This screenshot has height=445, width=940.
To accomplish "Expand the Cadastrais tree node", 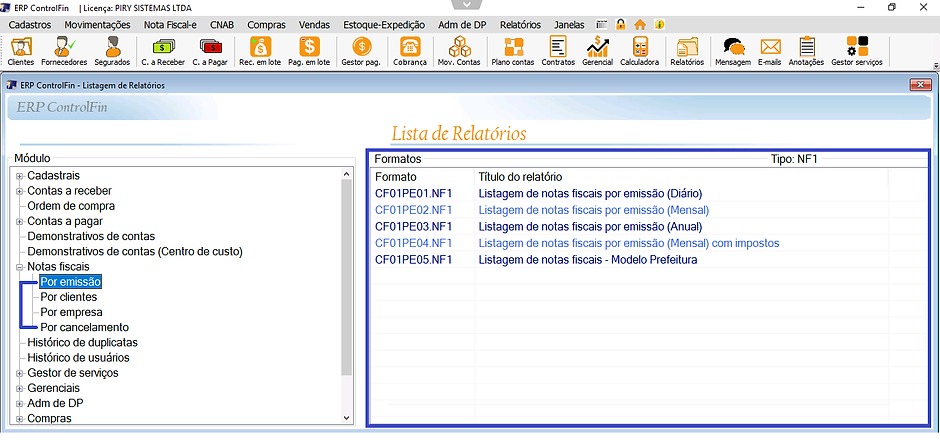I will coord(19,176).
